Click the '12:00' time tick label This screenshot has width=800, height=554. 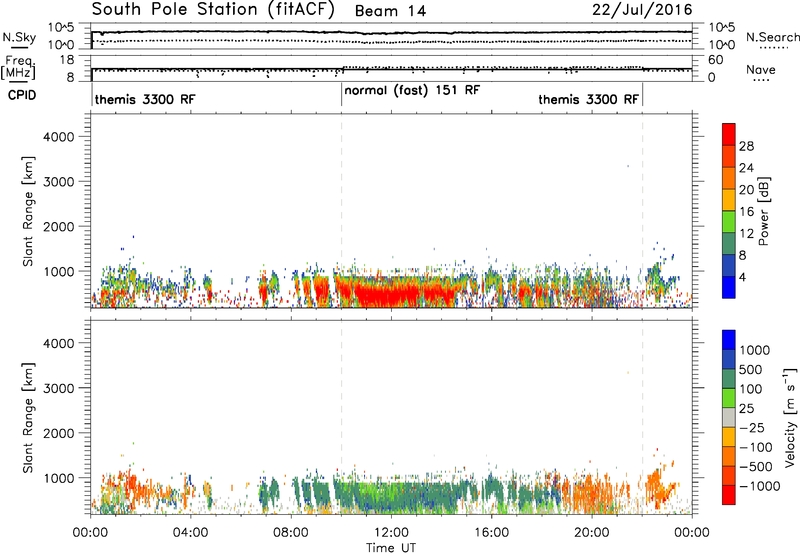tap(391, 533)
